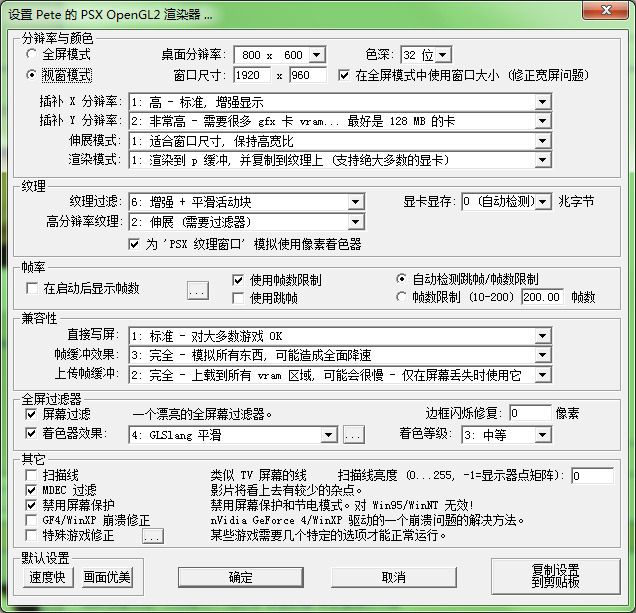Open the 帧缓冲效果 dropdown

[x=340, y=355]
